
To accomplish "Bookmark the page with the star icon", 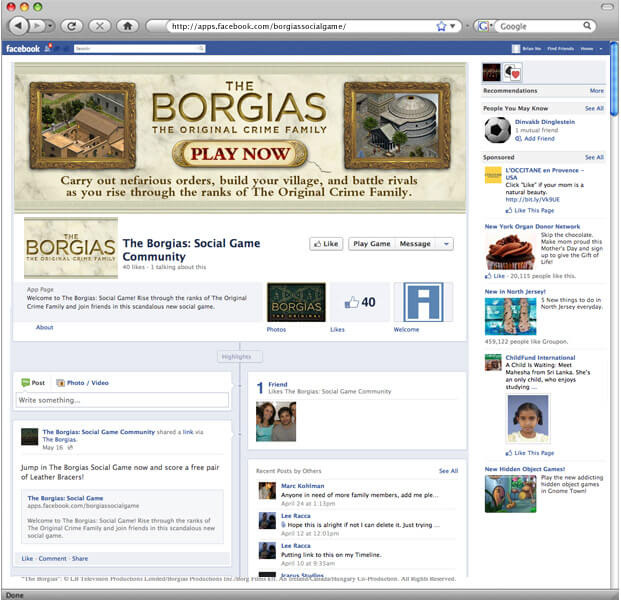I will point(441,27).
